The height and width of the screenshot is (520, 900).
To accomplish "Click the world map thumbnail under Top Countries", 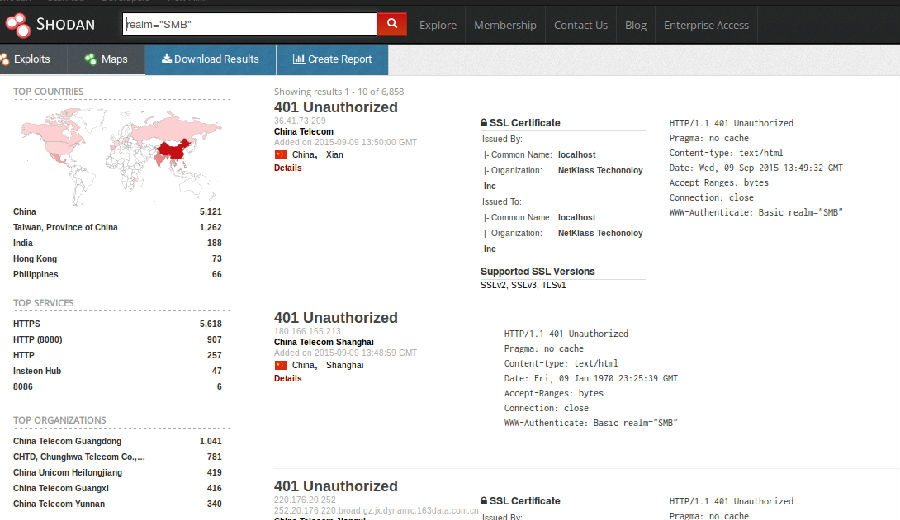I will (x=121, y=155).
